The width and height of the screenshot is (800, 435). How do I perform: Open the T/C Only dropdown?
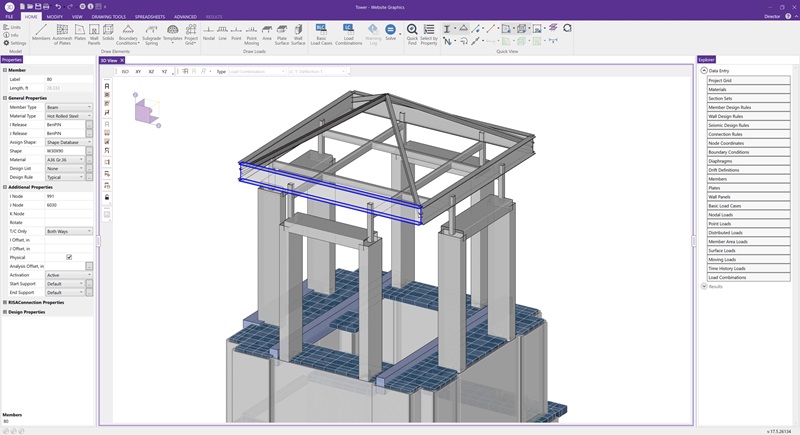[x=69, y=231]
